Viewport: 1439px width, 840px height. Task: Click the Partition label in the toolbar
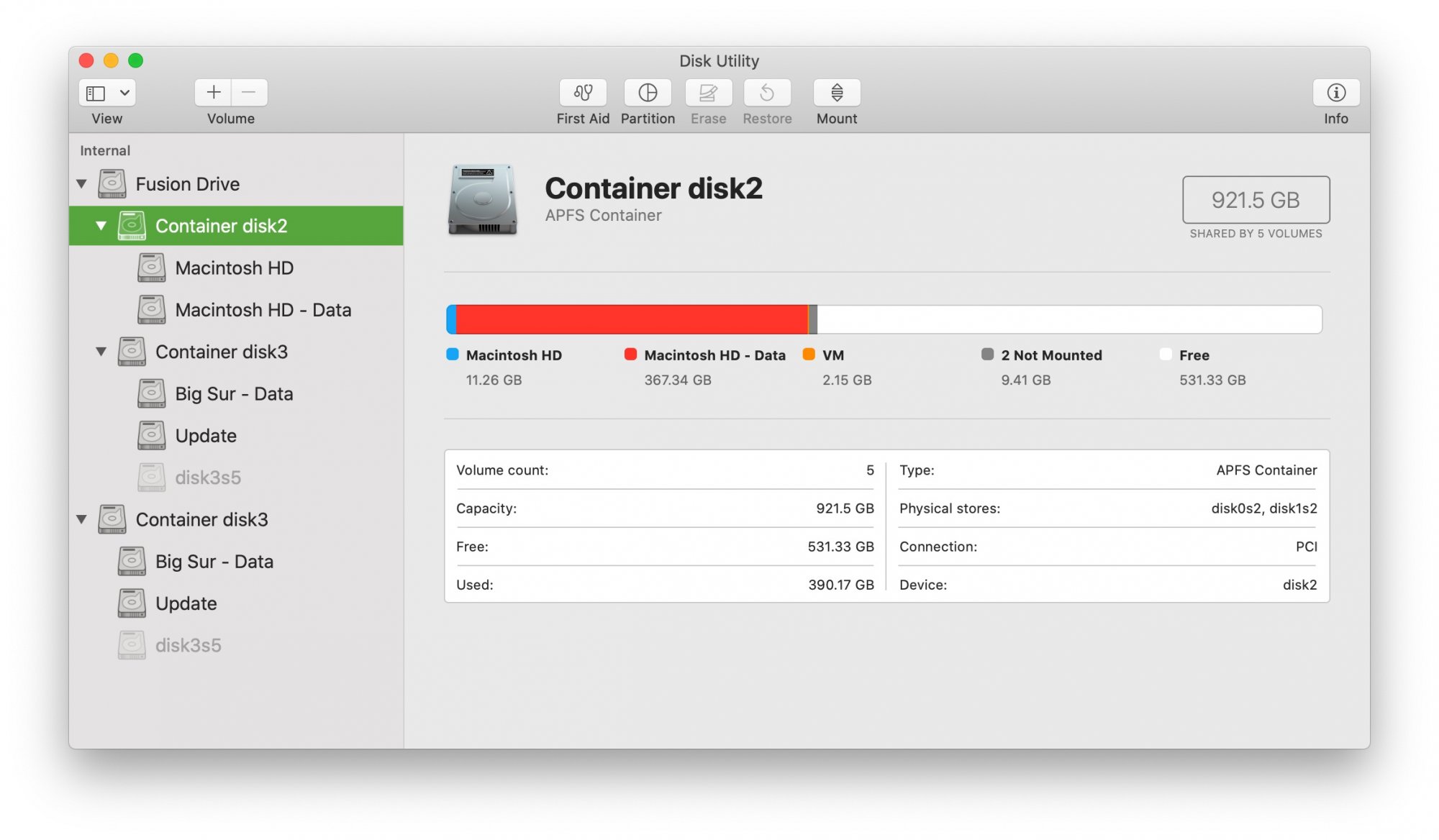pos(648,119)
